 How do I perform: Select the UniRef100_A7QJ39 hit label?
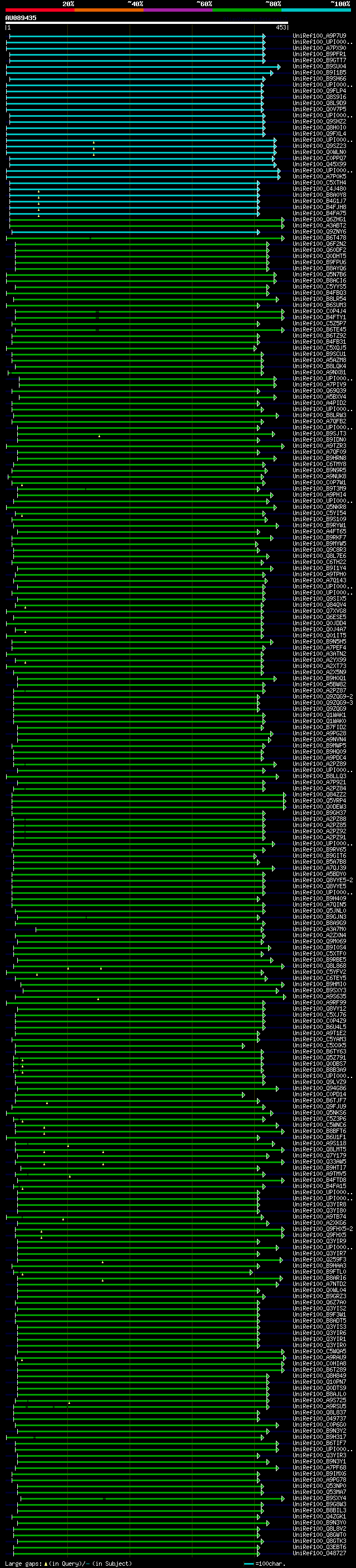click(319, 868)
